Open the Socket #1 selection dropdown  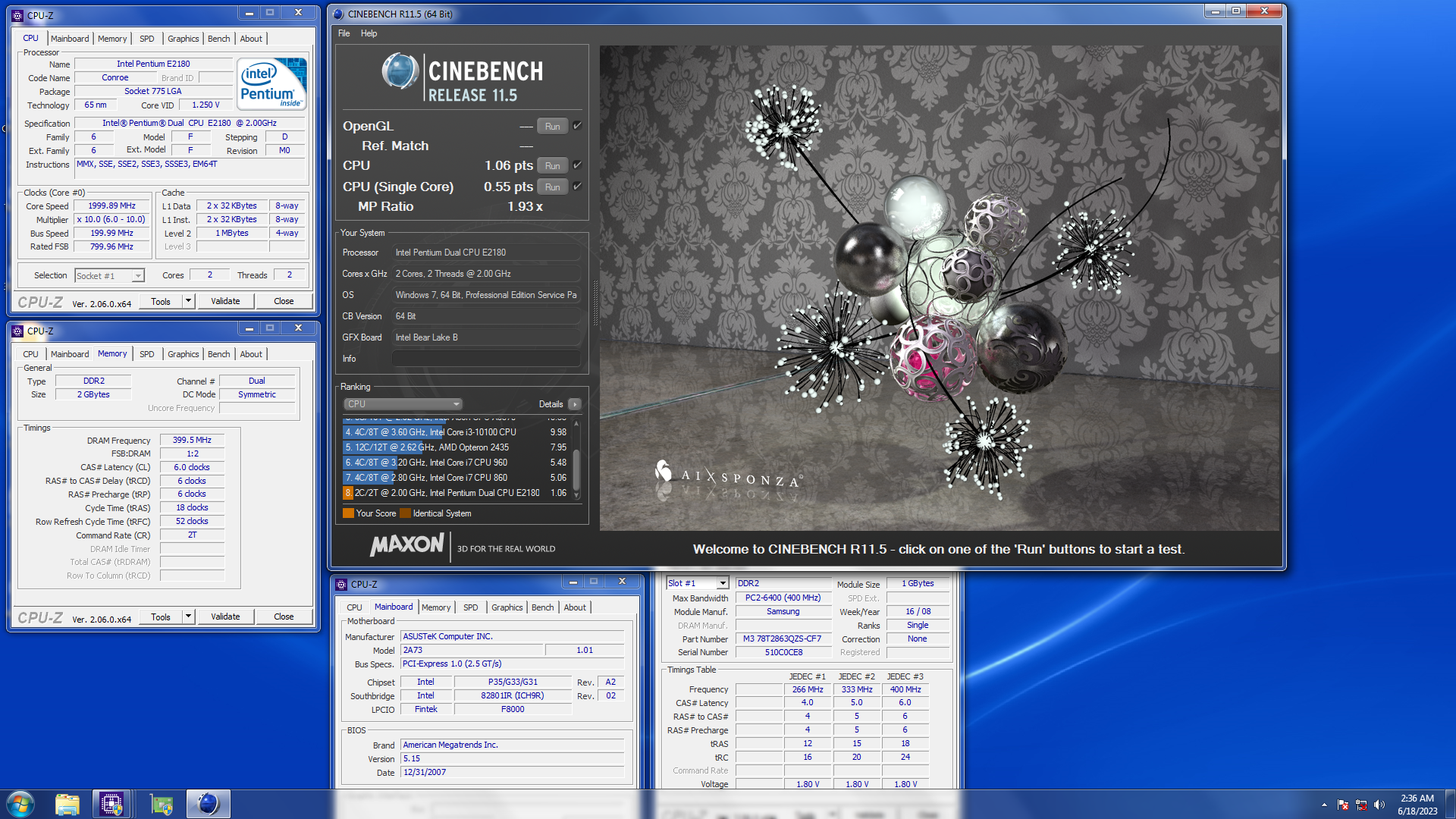pos(109,275)
